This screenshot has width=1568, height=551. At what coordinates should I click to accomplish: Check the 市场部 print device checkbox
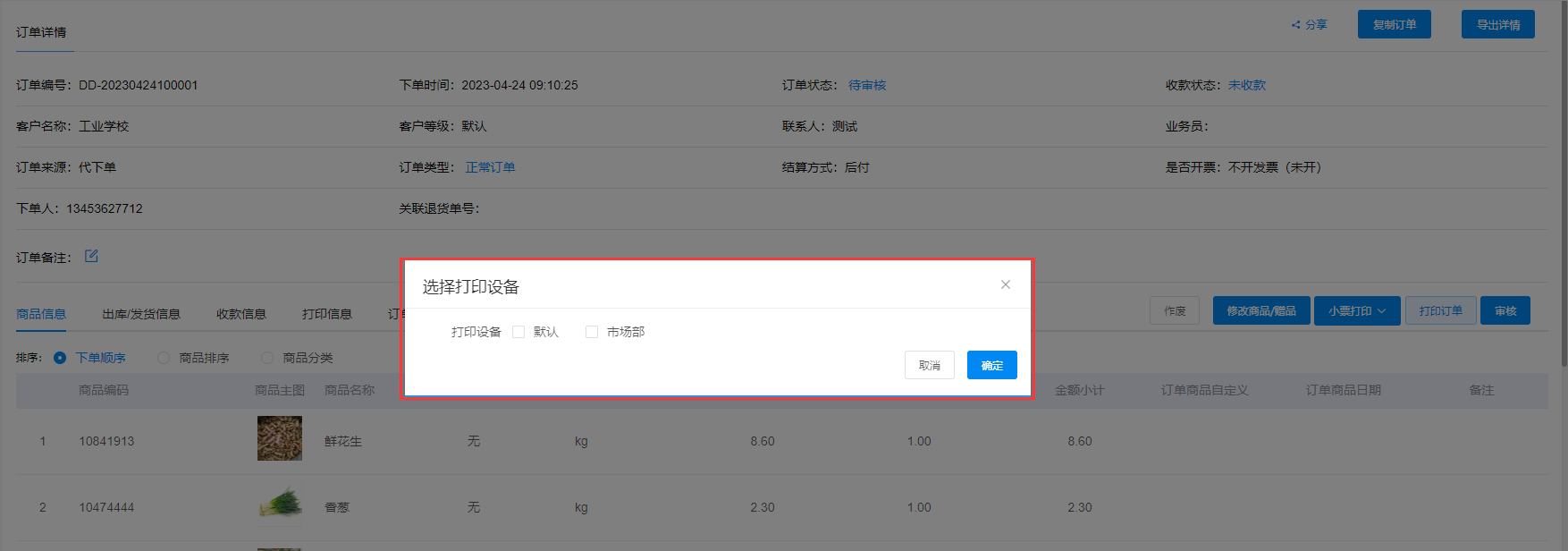(591, 332)
